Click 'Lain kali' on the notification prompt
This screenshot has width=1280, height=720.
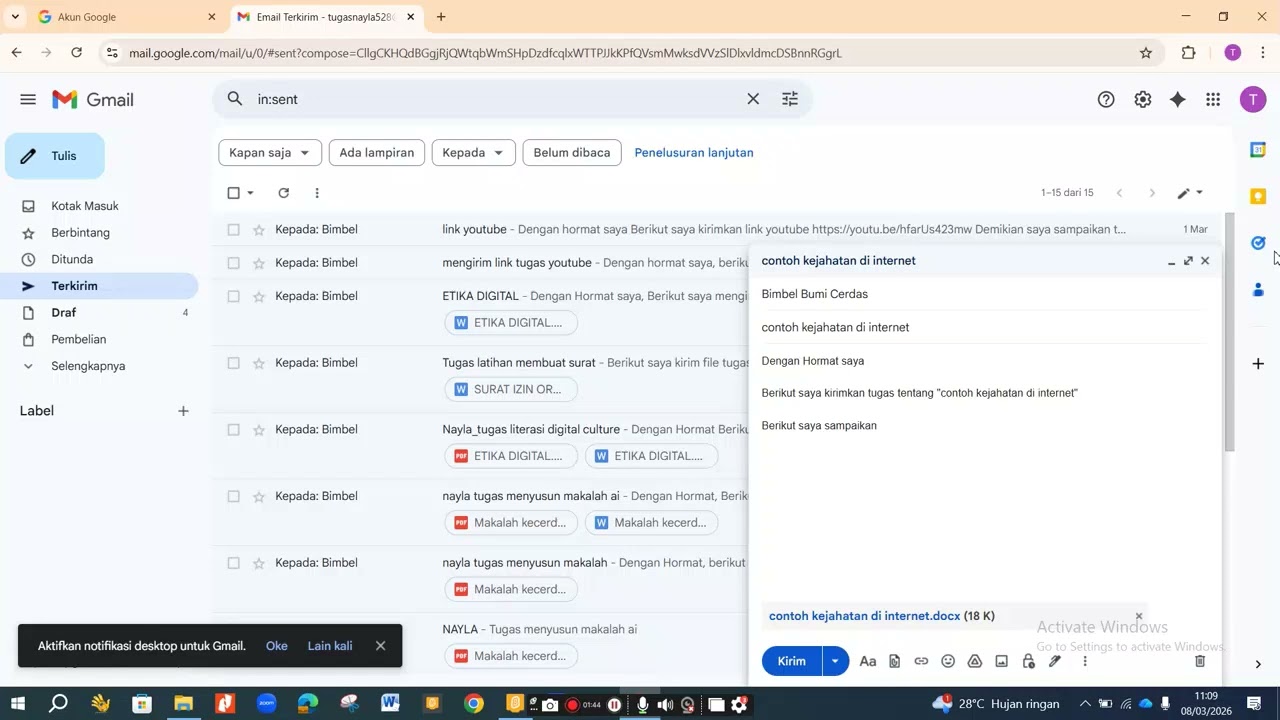click(330, 646)
